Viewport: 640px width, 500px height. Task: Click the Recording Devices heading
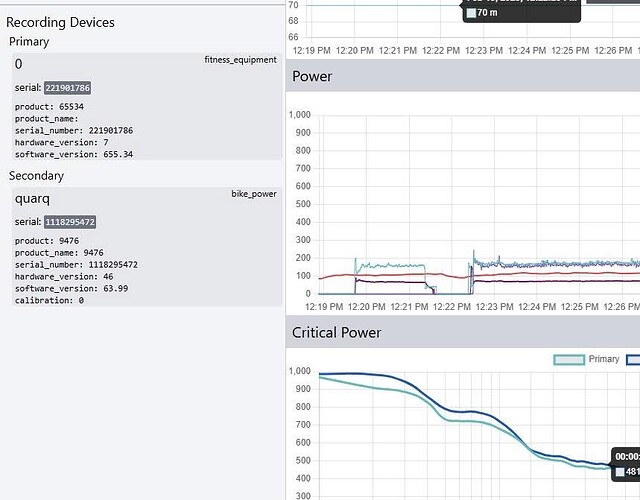pos(60,22)
